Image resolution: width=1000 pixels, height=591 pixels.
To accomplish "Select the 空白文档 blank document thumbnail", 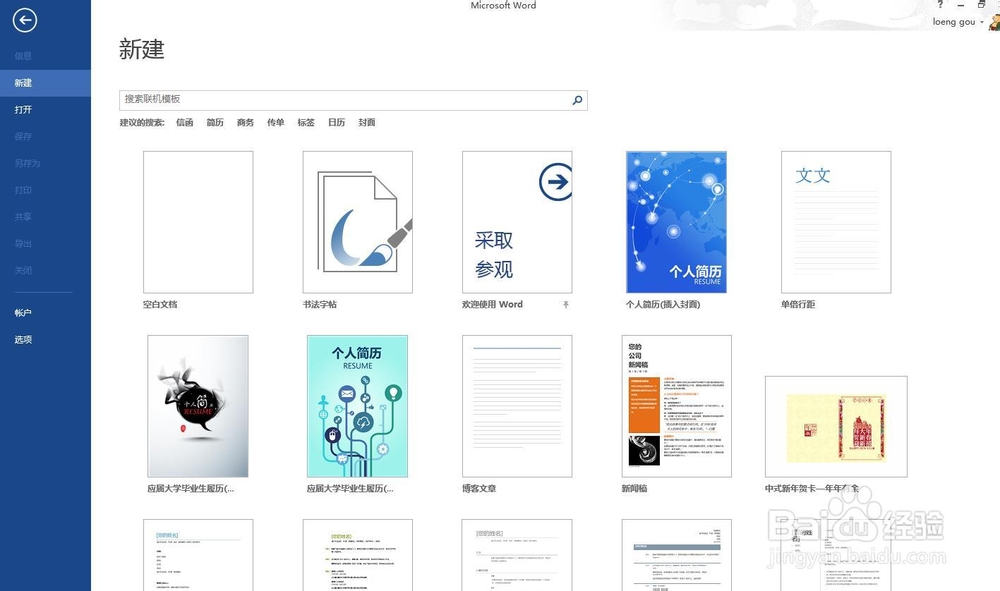I will (x=198, y=222).
